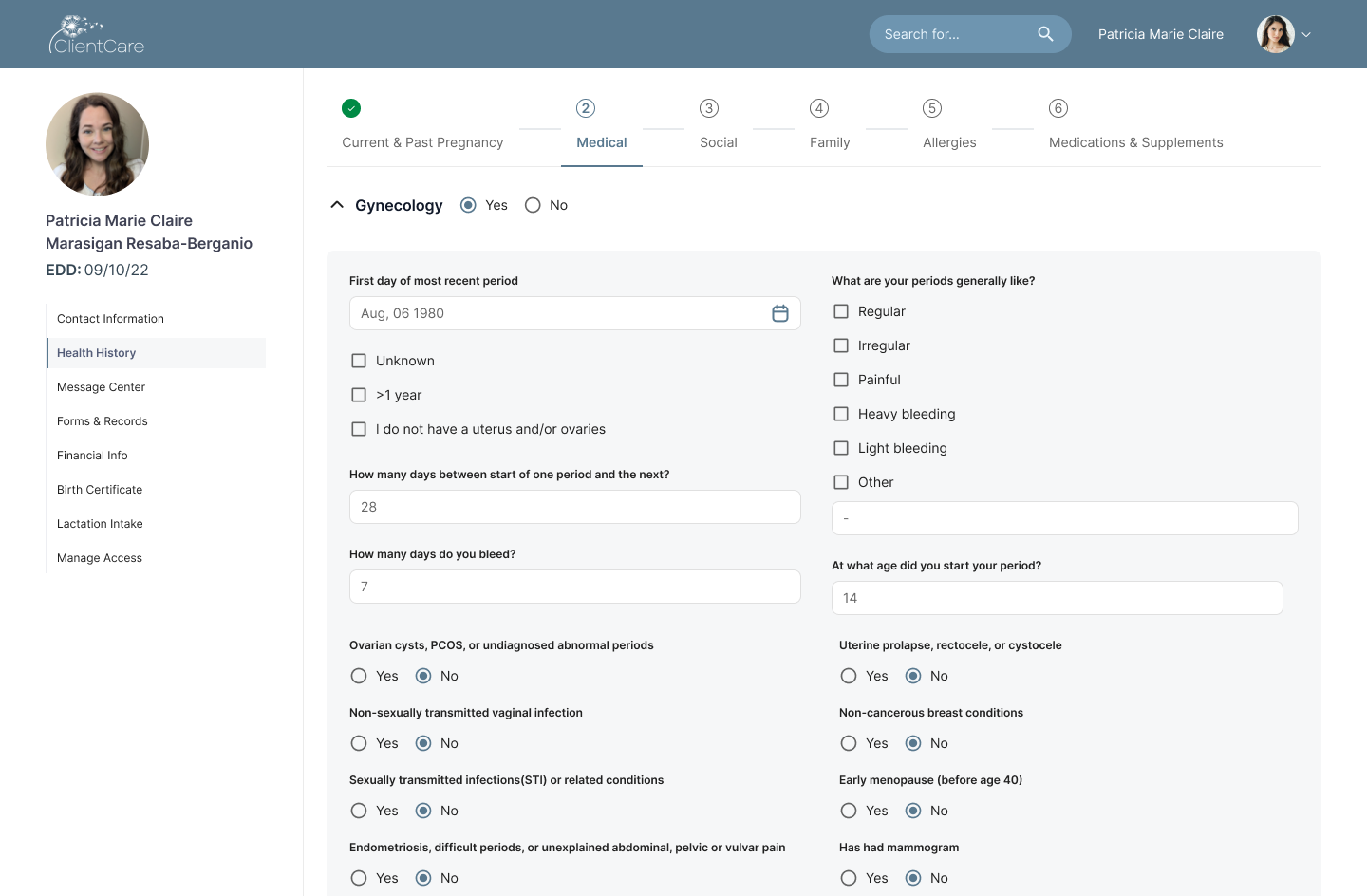Check the Unknown period checkbox

tap(359, 361)
